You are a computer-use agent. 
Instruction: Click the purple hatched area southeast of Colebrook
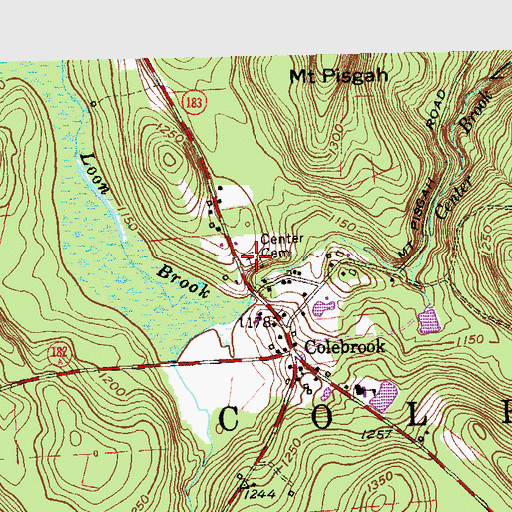click(384, 396)
